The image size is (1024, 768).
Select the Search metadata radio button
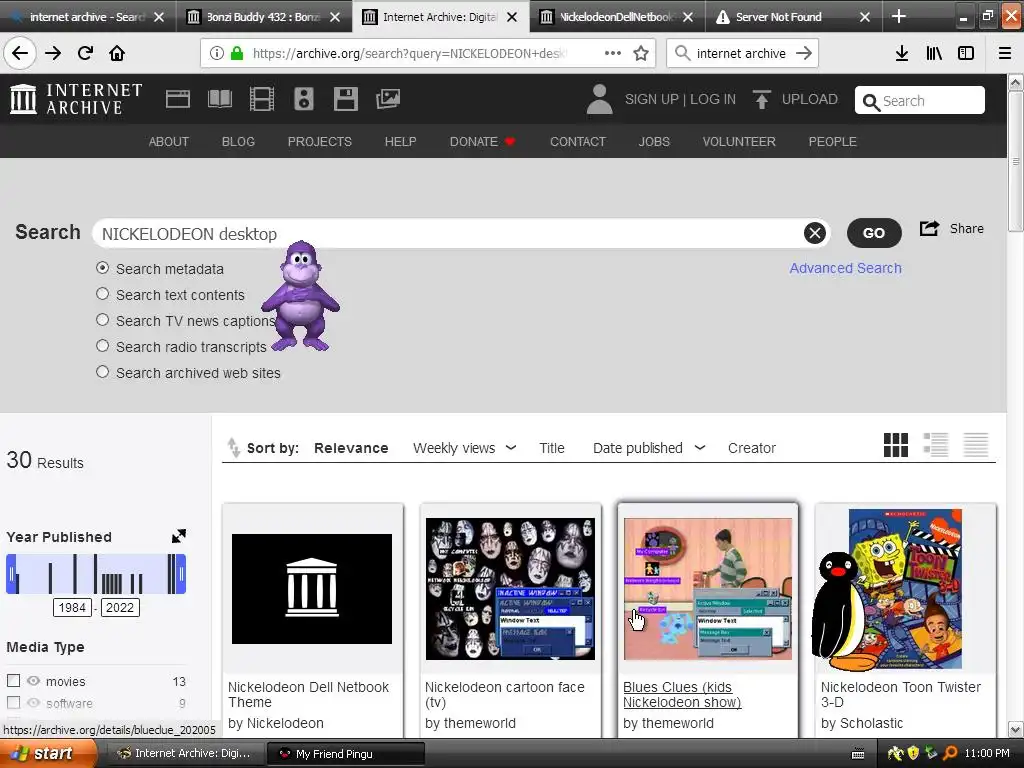pyautogui.click(x=103, y=268)
